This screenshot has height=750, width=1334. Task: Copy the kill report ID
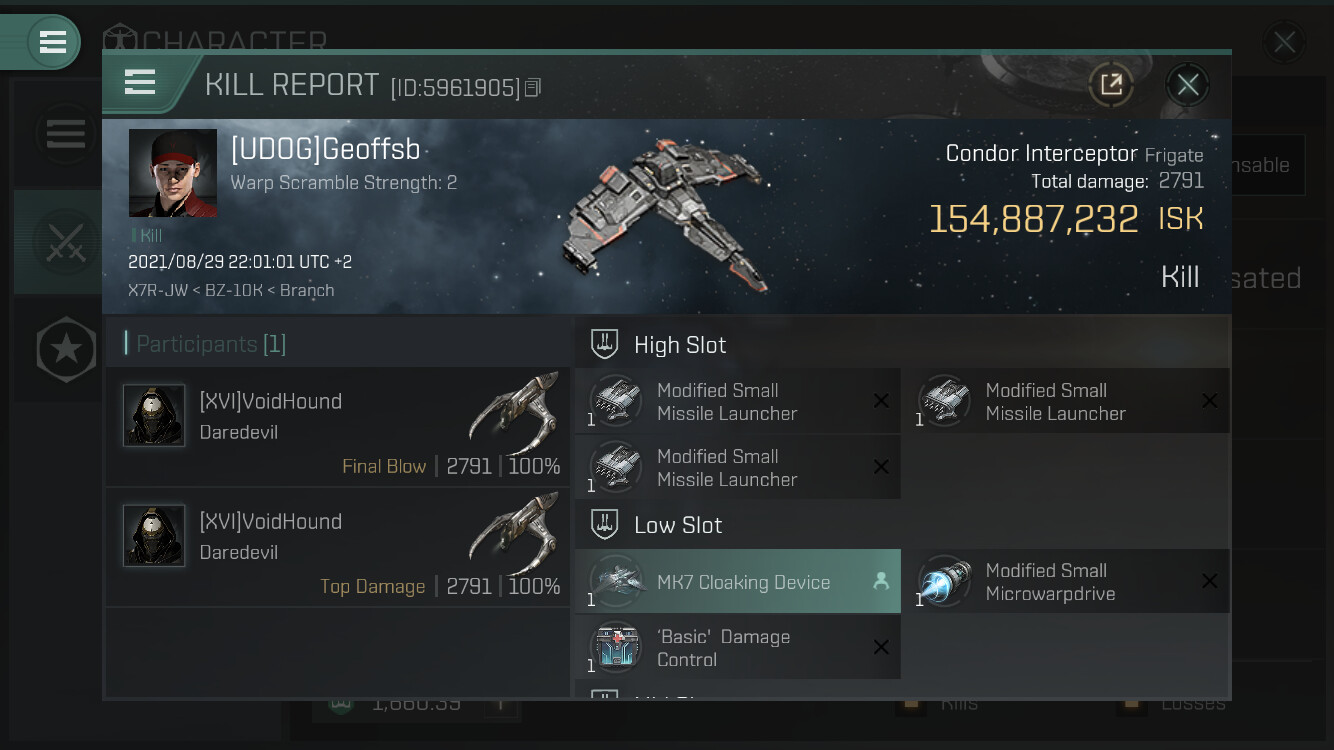point(533,88)
